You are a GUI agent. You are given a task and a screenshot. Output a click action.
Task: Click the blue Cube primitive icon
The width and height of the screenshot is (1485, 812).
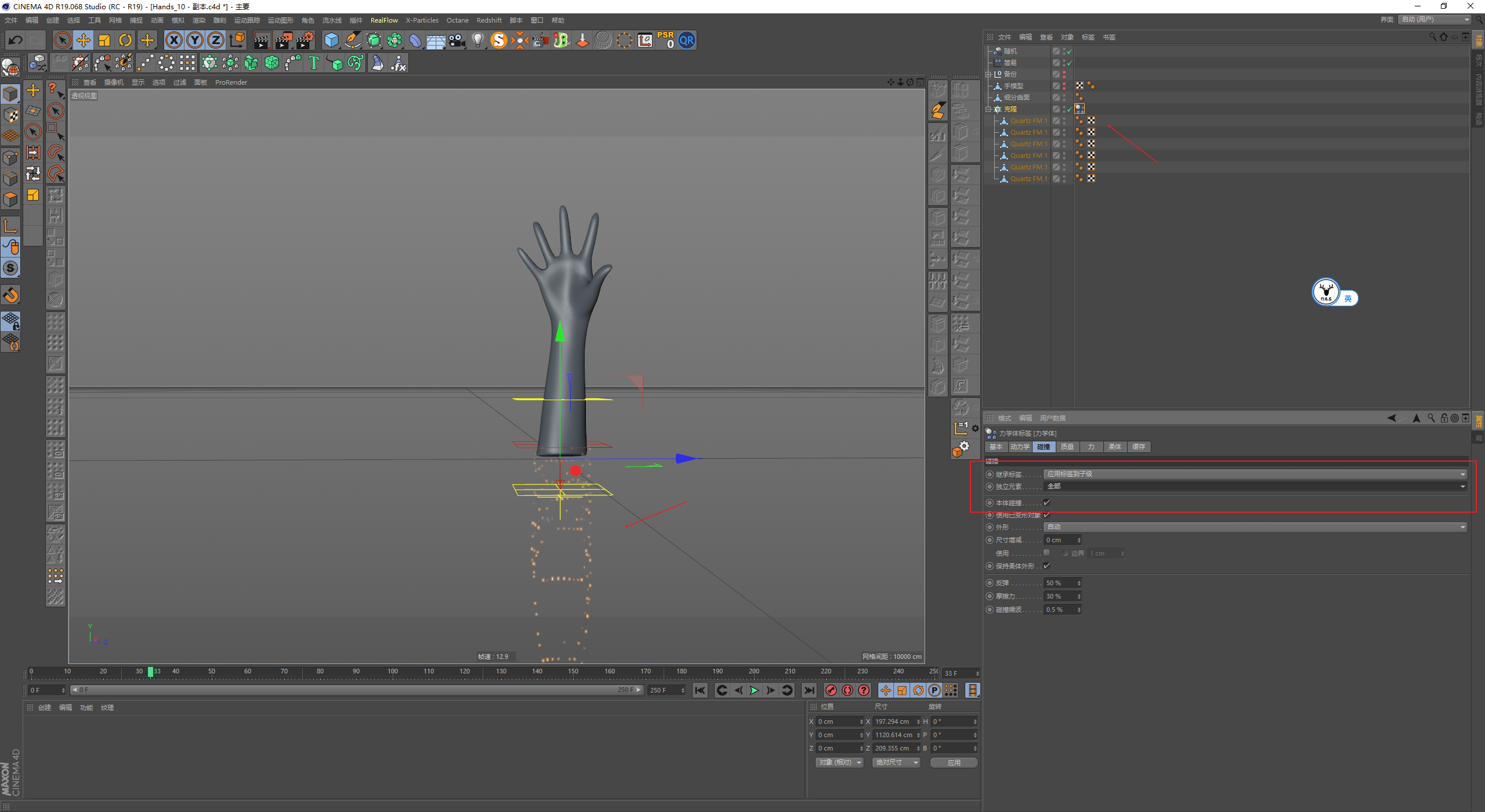[x=331, y=40]
